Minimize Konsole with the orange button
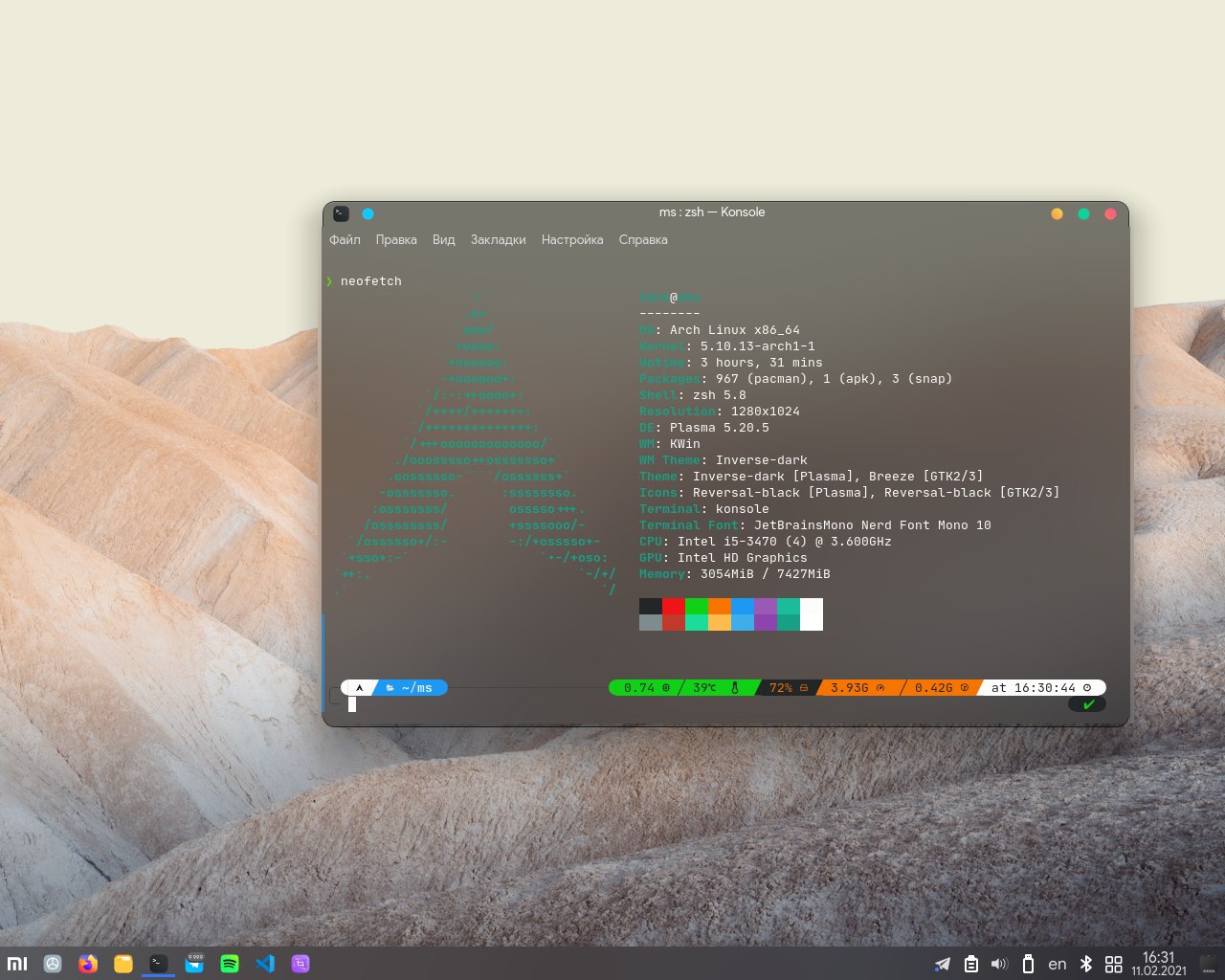 click(1057, 213)
